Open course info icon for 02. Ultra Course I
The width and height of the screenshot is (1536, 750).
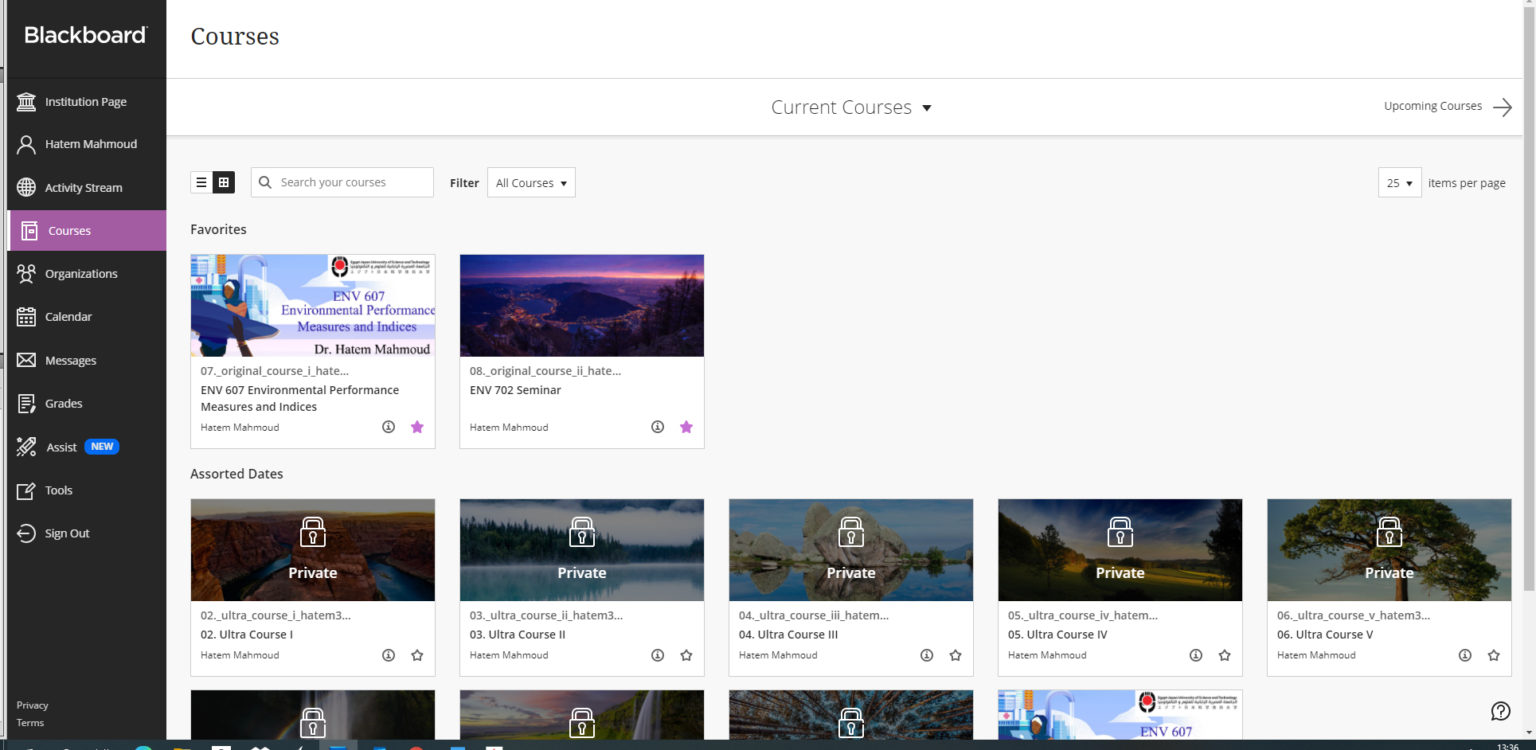click(x=389, y=656)
